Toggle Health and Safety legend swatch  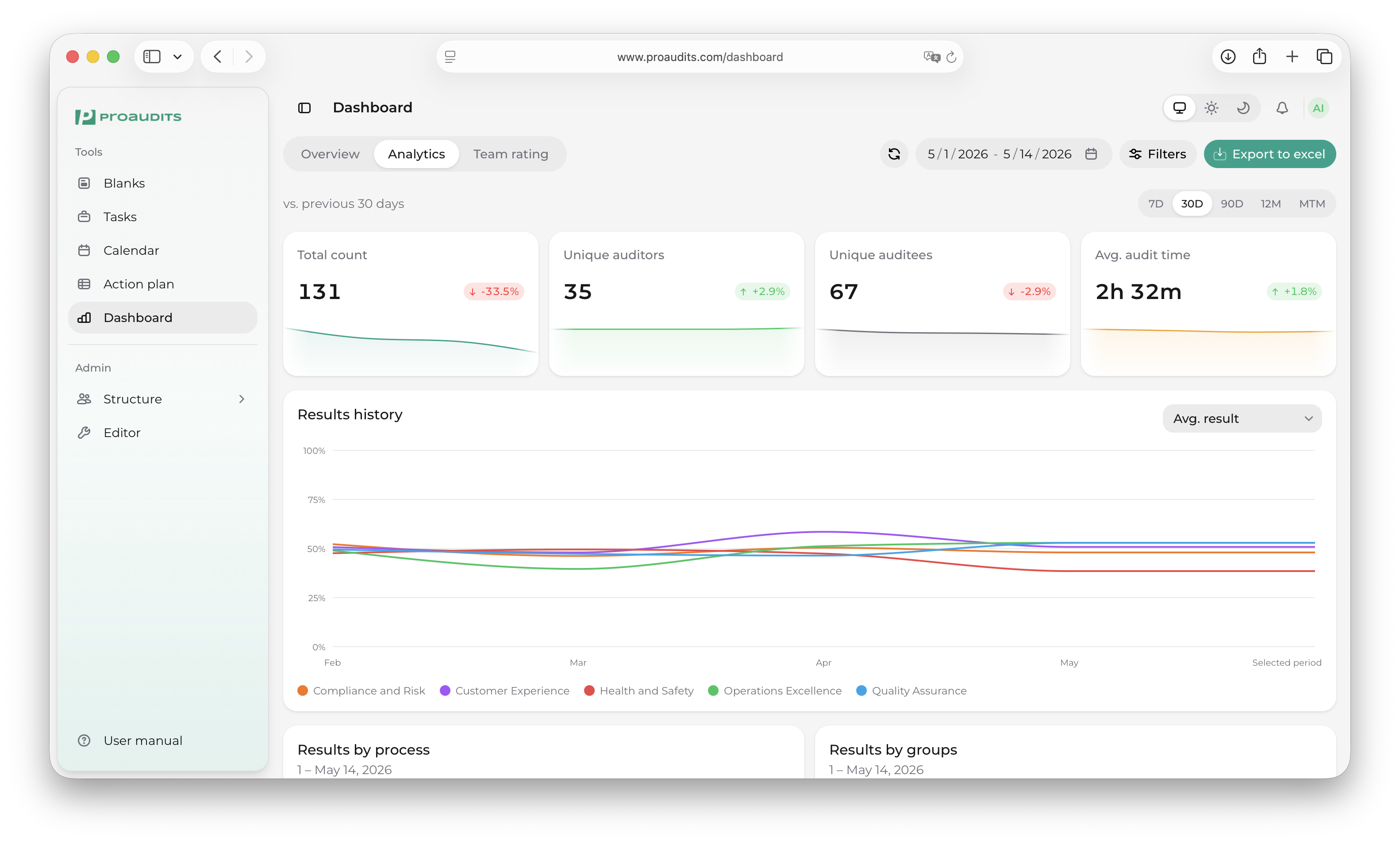click(589, 691)
